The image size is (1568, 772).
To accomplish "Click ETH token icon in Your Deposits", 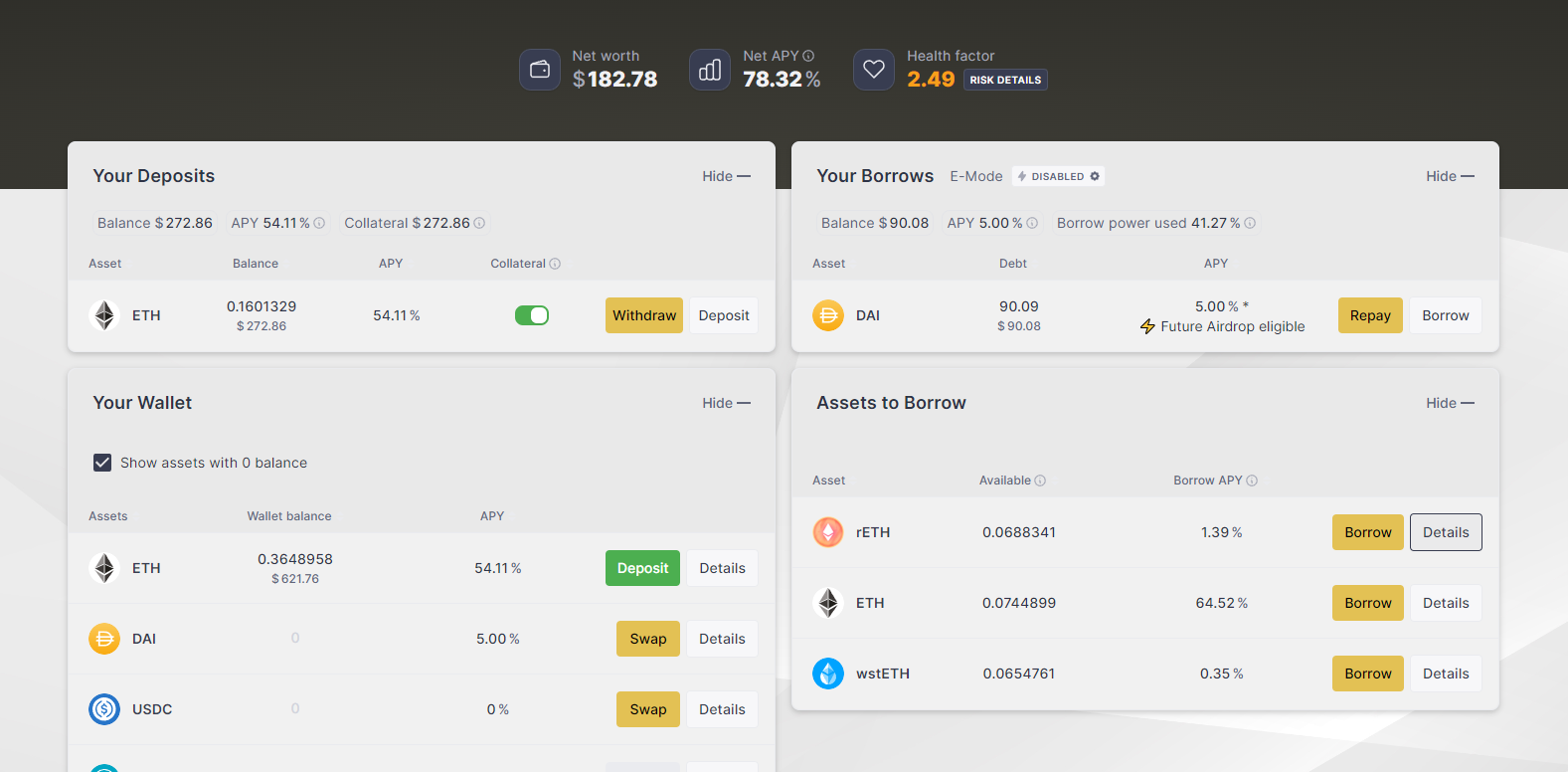I will click(x=104, y=315).
